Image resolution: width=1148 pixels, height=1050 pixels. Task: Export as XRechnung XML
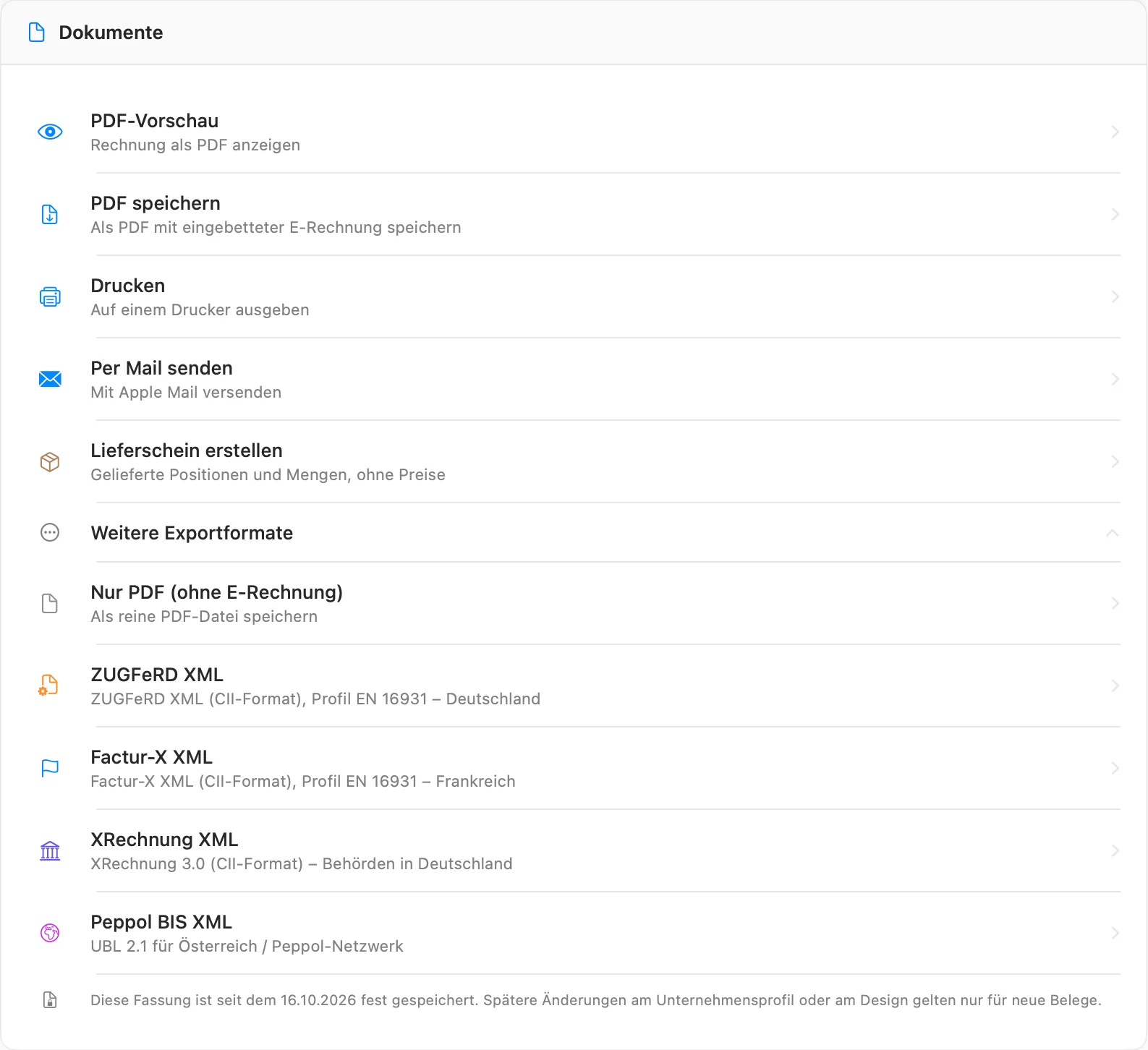574,850
